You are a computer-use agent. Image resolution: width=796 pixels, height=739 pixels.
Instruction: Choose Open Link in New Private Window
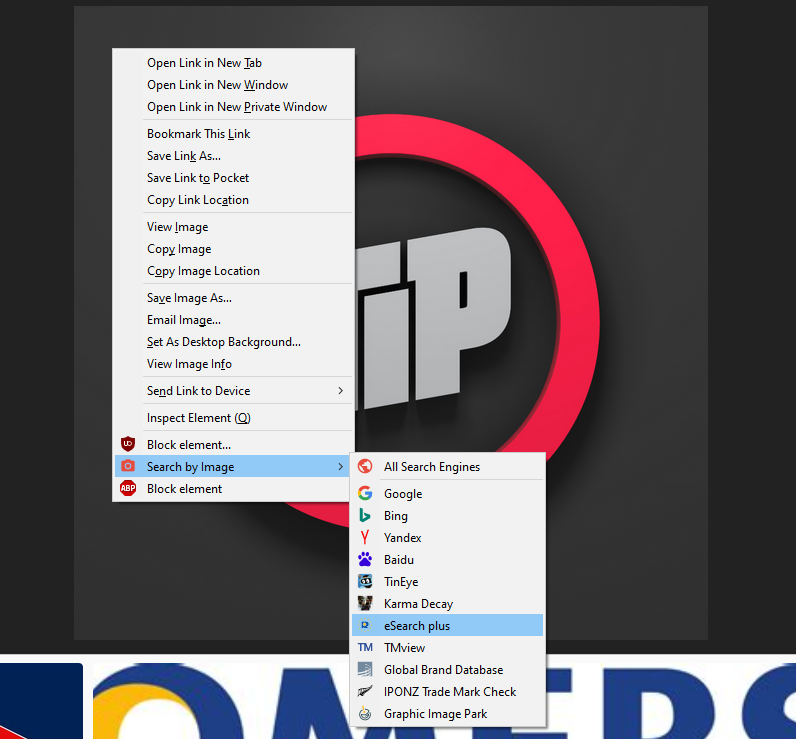coord(233,107)
